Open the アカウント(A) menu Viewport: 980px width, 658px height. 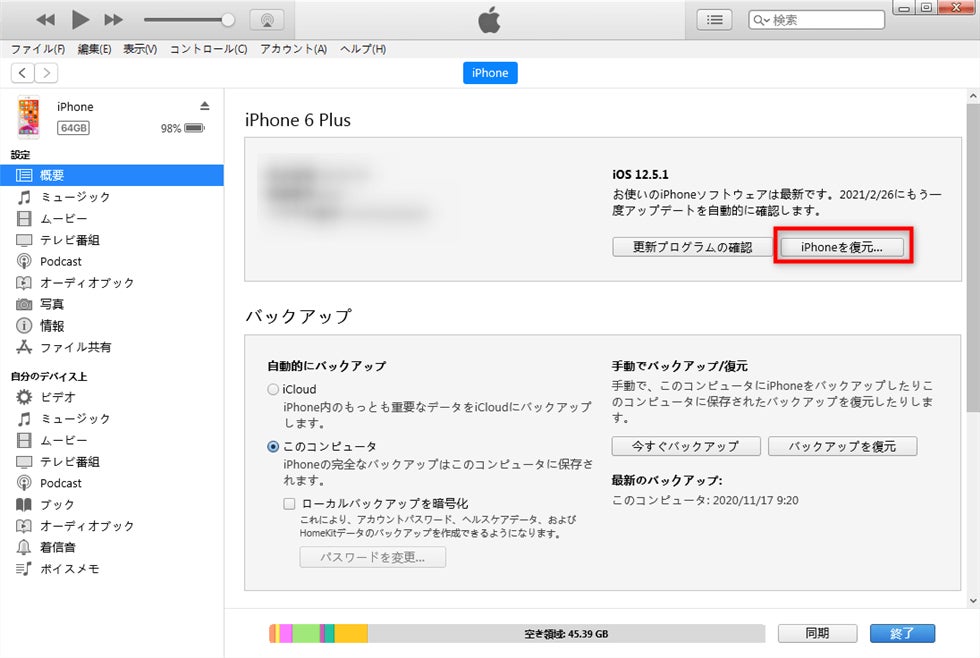pos(293,49)
